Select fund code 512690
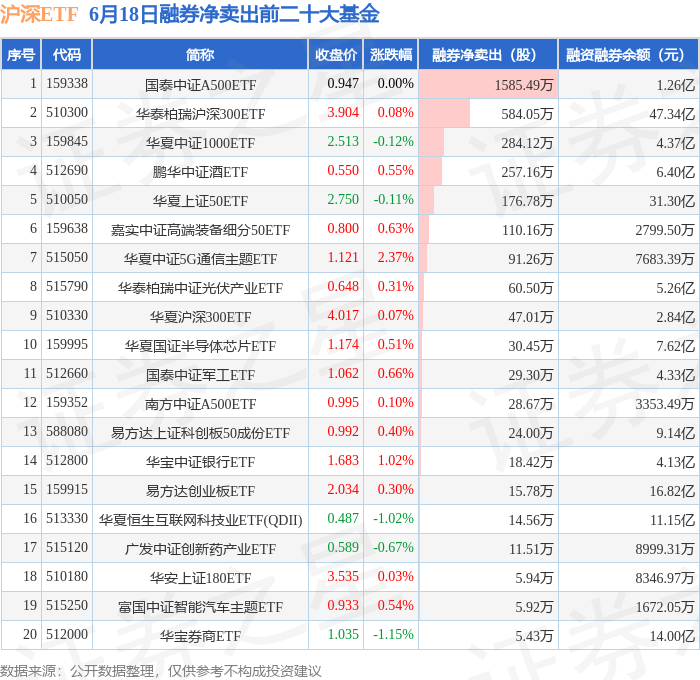 click(x=67, y=171)
